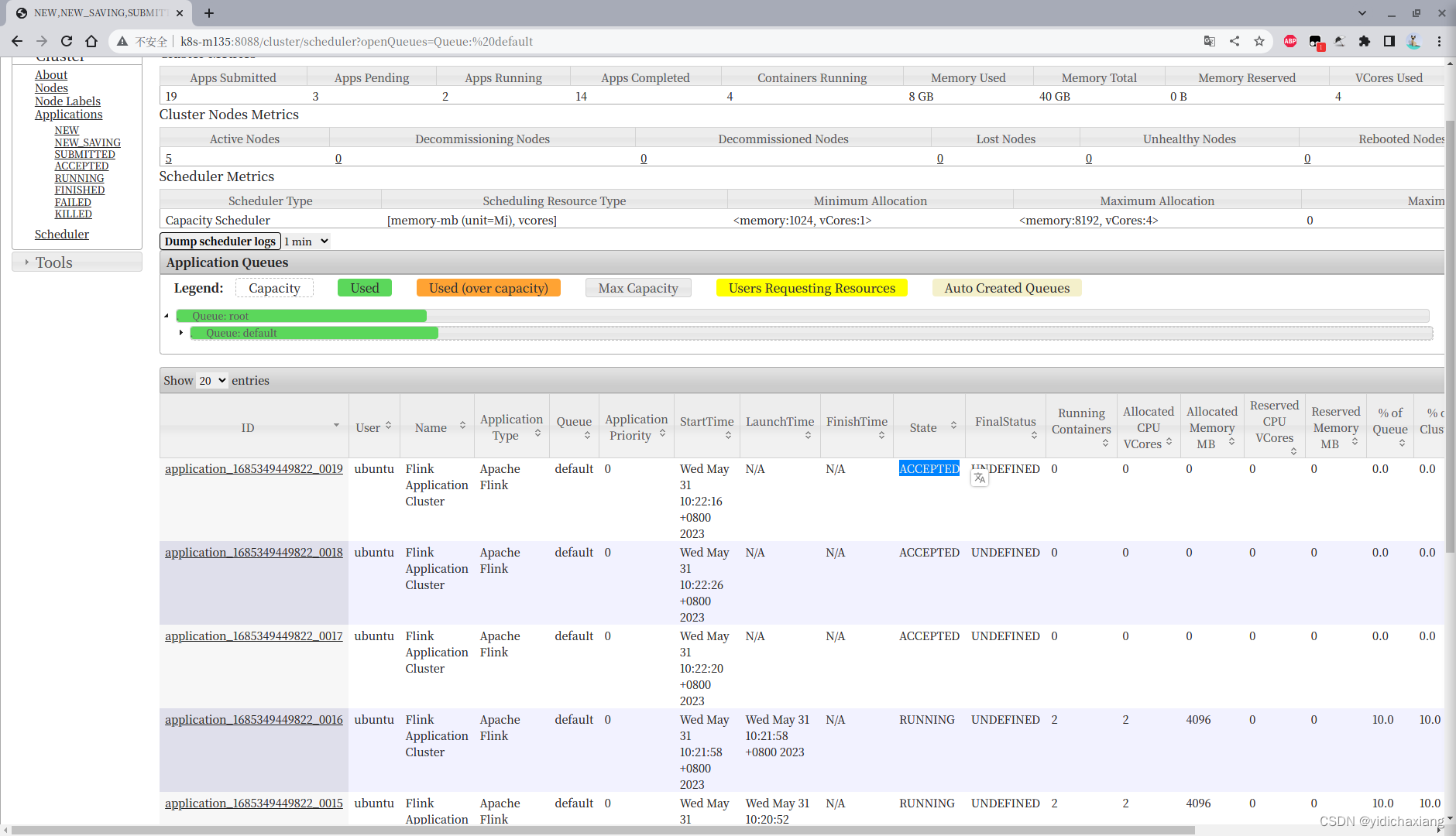Filter applications by FINISHED state
Viewport: 1456px width, 836px height.
pyautogui.click(x=80, y=190)
